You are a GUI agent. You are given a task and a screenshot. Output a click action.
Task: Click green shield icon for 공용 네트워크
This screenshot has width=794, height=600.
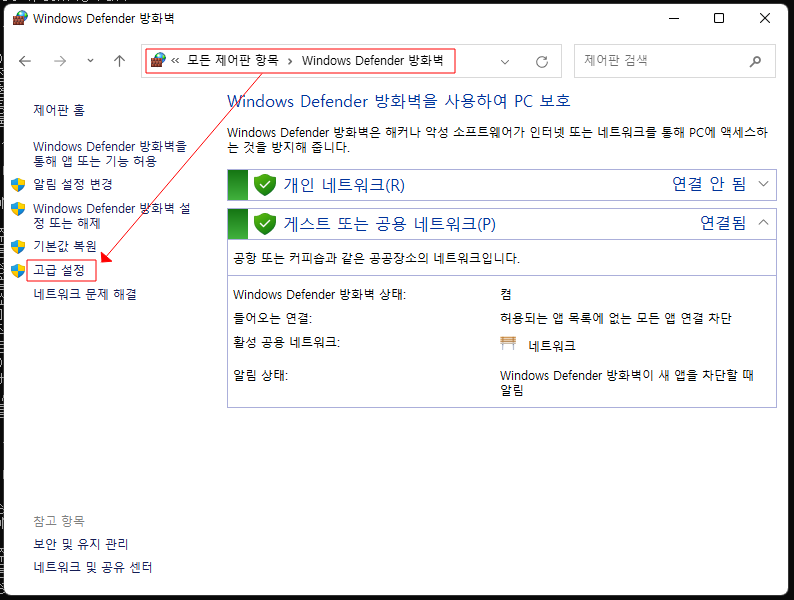click(x=264, y=224)
